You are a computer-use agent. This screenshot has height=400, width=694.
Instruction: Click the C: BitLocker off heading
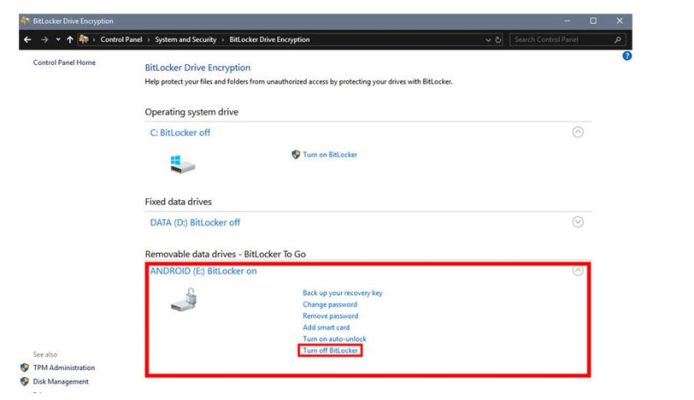180,133
